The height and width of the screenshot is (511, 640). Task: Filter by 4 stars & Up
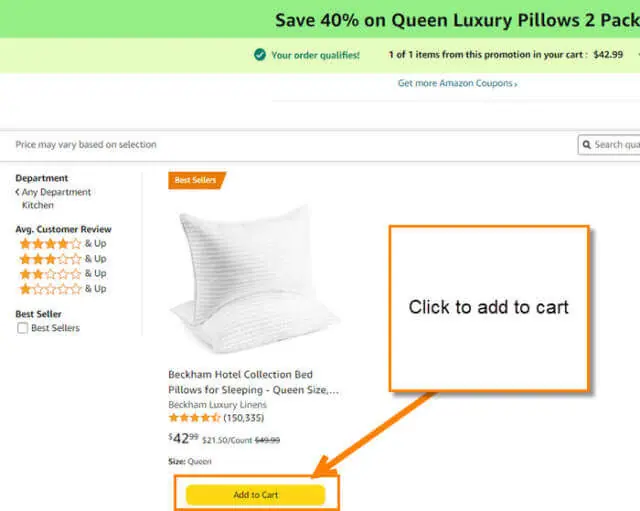pyautogui.click(x=63, y=244)
